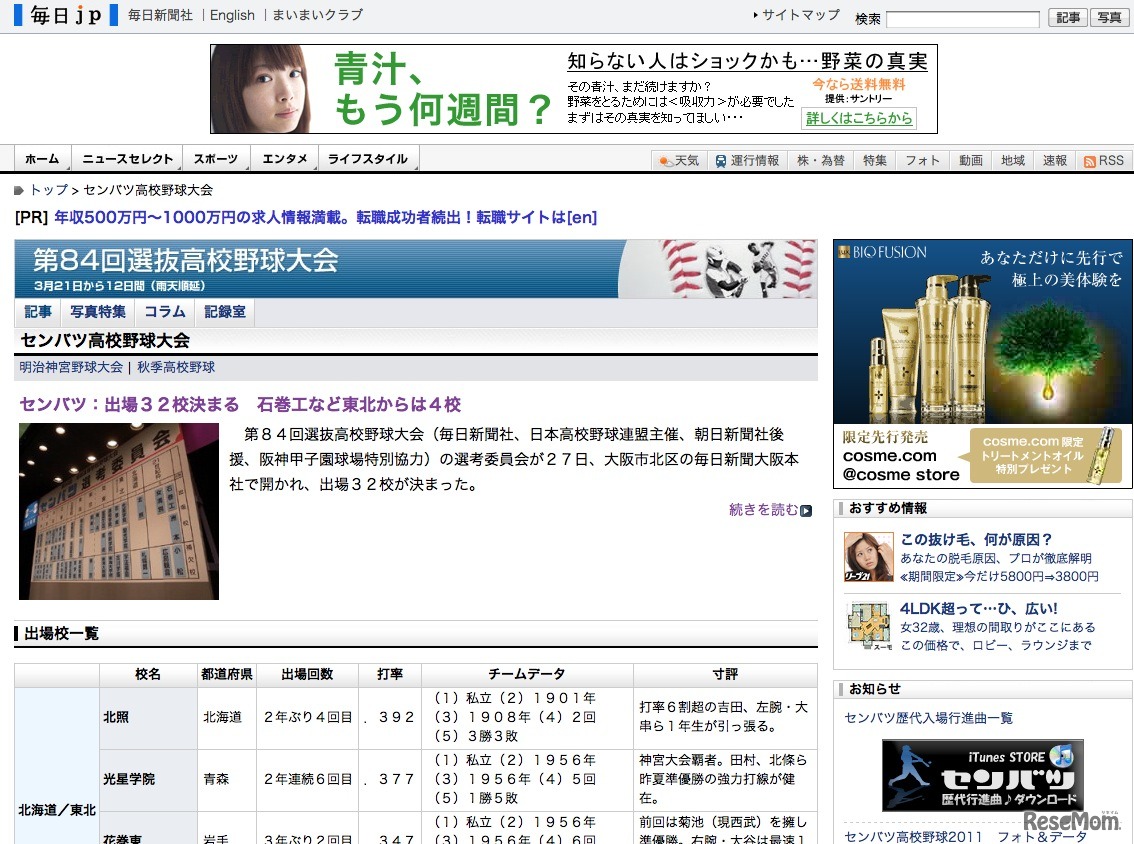Open 速報 in the secondary nav
Screen dimensions: 1134x844
pos(1054,161)
